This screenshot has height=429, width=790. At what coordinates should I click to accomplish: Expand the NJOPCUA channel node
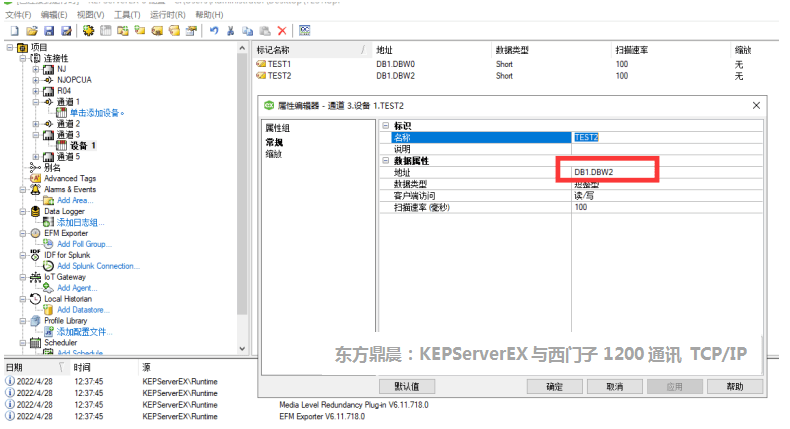pyautogui.click(x=36, y=79)
